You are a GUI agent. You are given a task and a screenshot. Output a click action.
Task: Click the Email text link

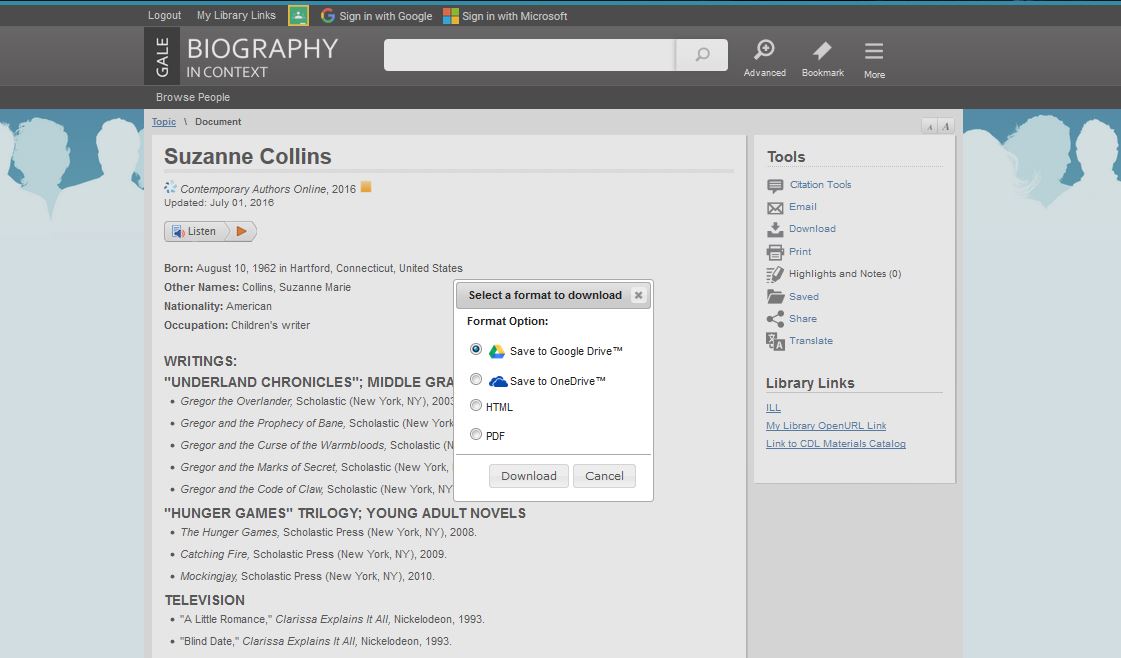tap(803, 207)
